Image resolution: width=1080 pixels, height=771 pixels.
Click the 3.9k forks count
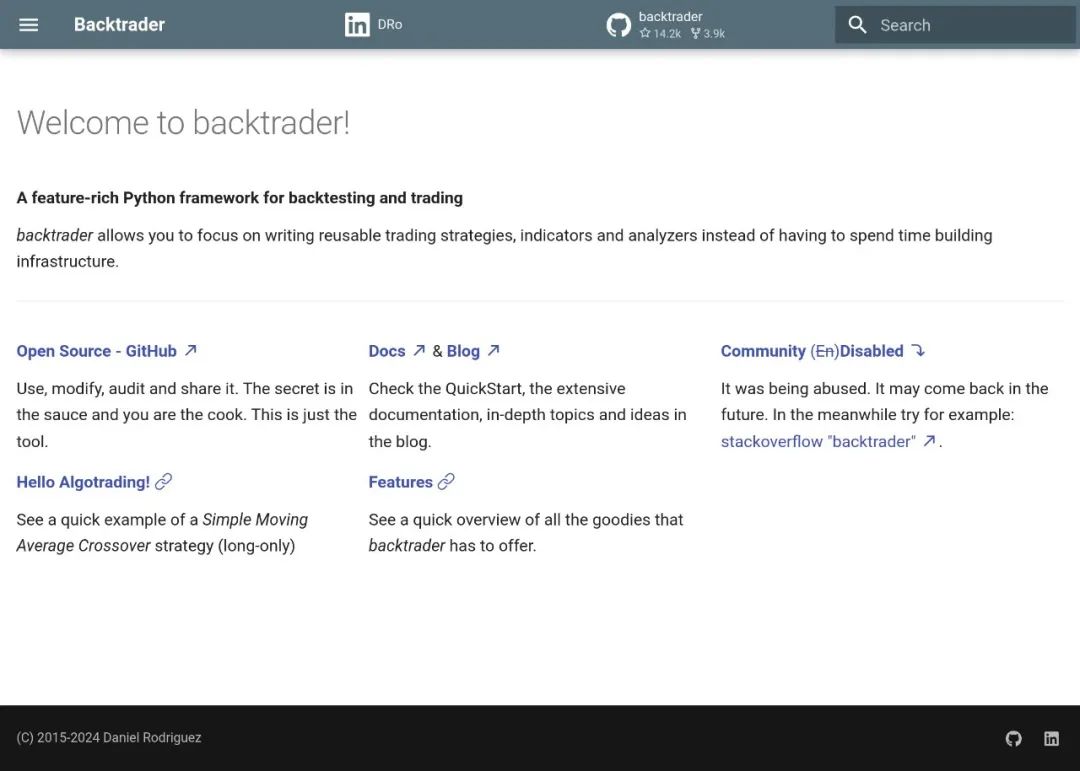point(708,33)
